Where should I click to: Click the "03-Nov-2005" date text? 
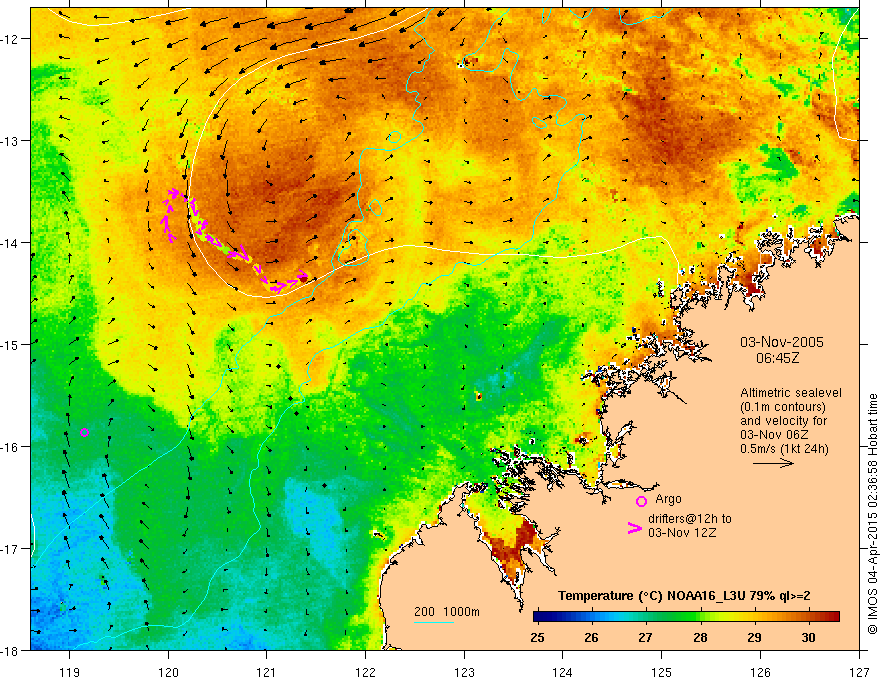point(782,342)
